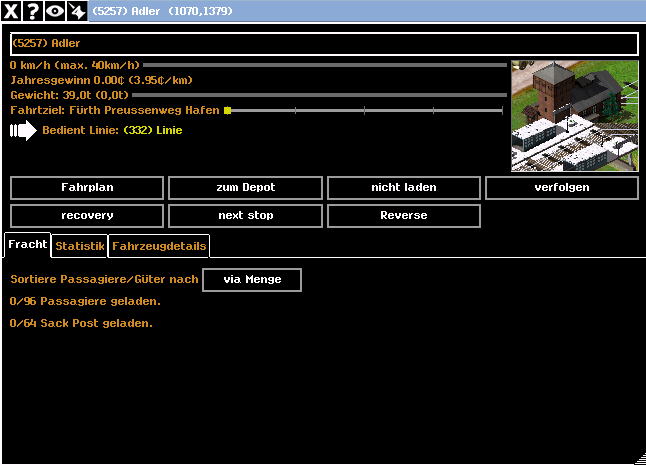
Task: Open the Fahrplan schedule
Action: pyautogui.click(x=87, y=188)
